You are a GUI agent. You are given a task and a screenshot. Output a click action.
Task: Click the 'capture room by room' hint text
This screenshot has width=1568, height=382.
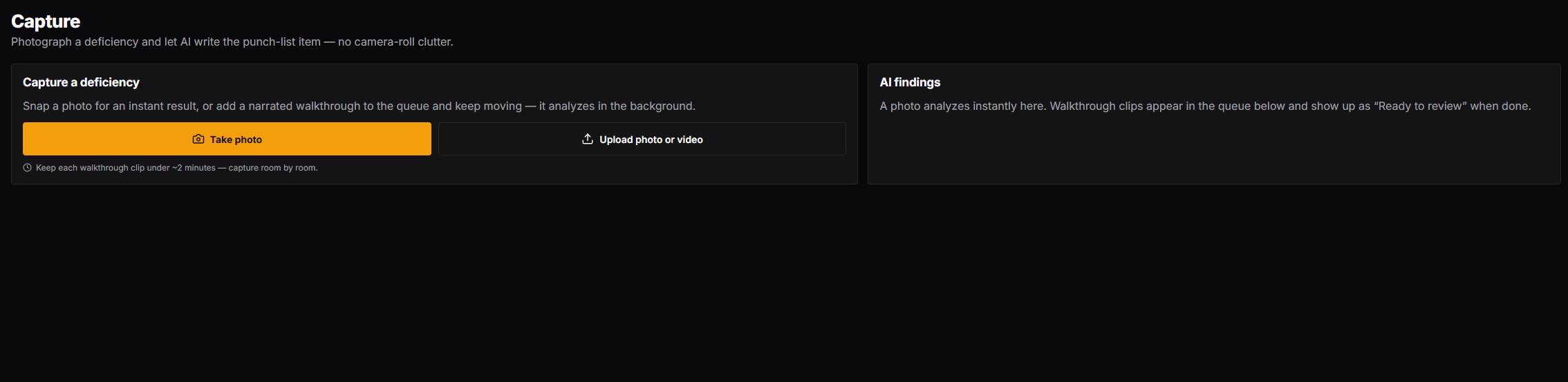(272, 168)
